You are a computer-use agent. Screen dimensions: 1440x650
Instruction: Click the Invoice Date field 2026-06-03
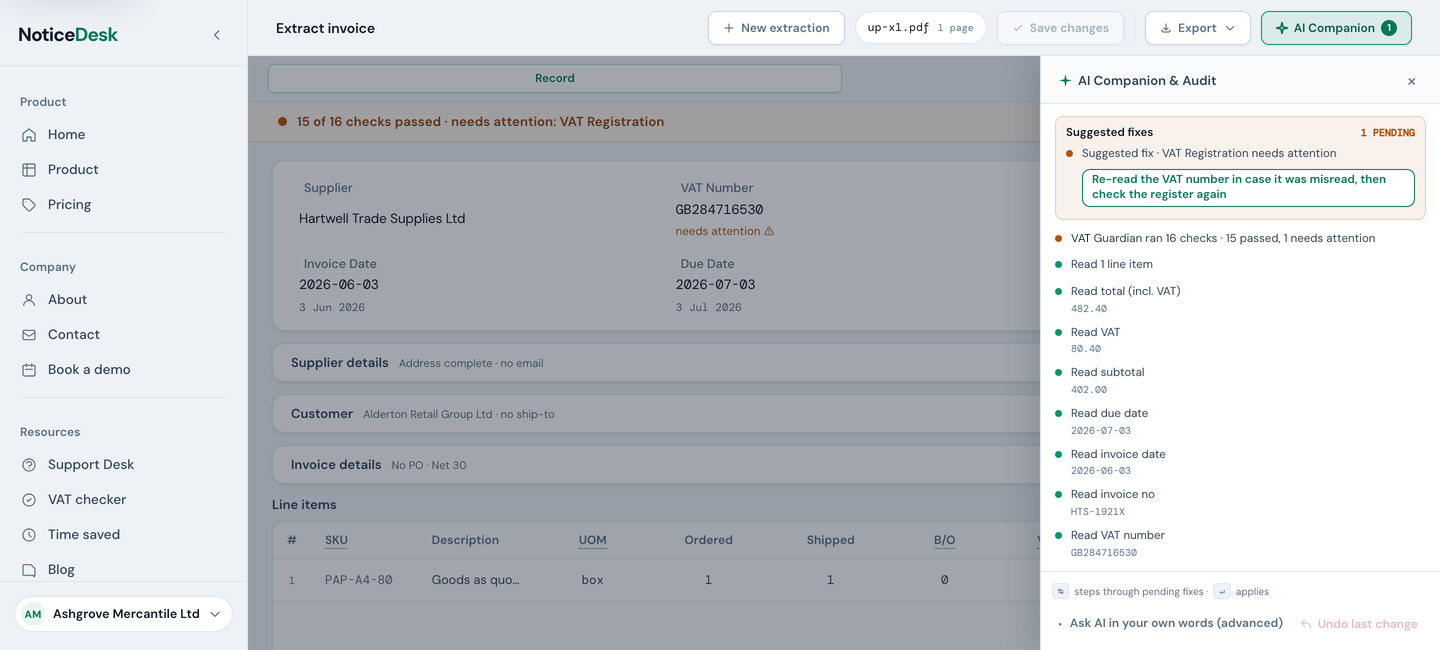339,285
